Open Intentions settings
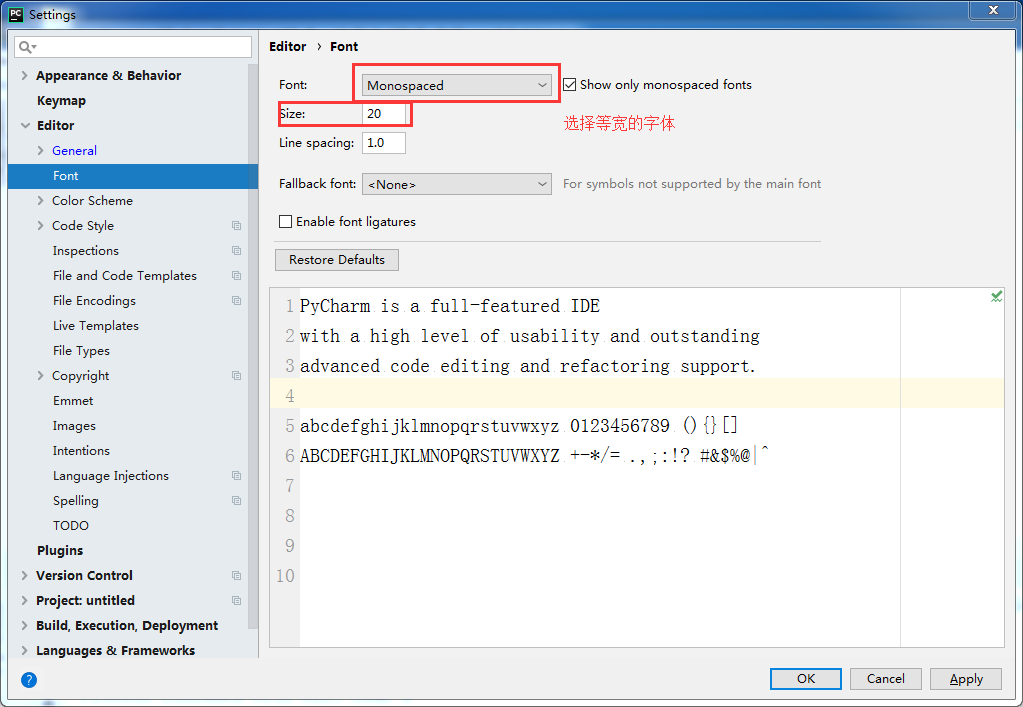 (82, 451)
